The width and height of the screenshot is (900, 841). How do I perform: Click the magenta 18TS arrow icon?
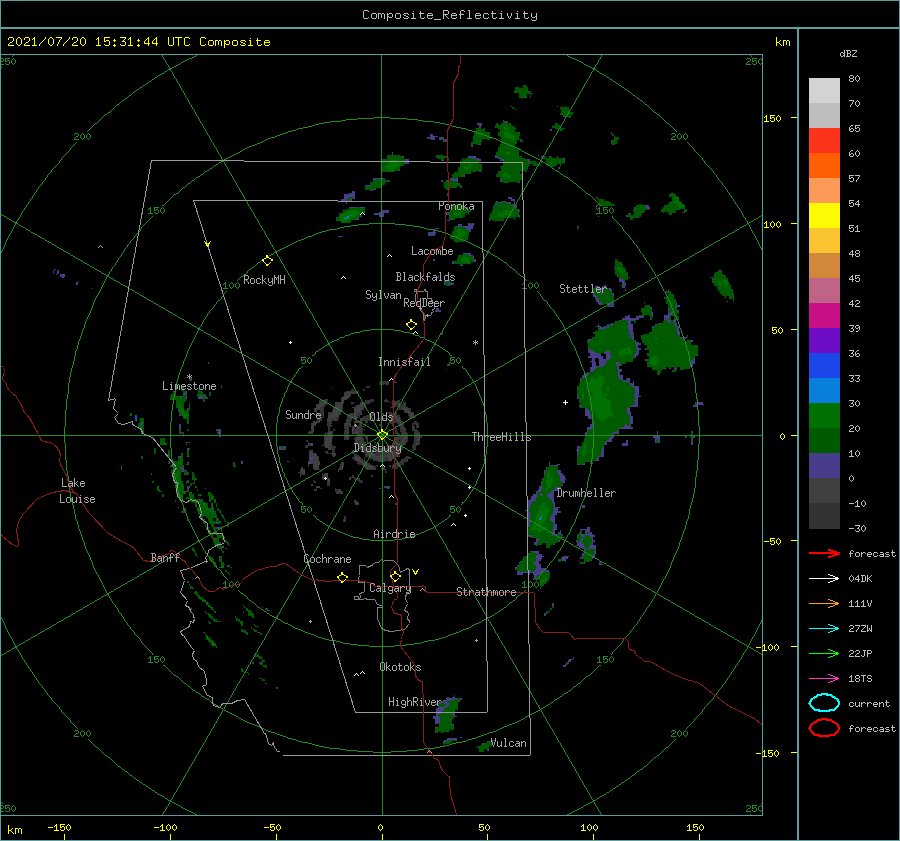824,679
